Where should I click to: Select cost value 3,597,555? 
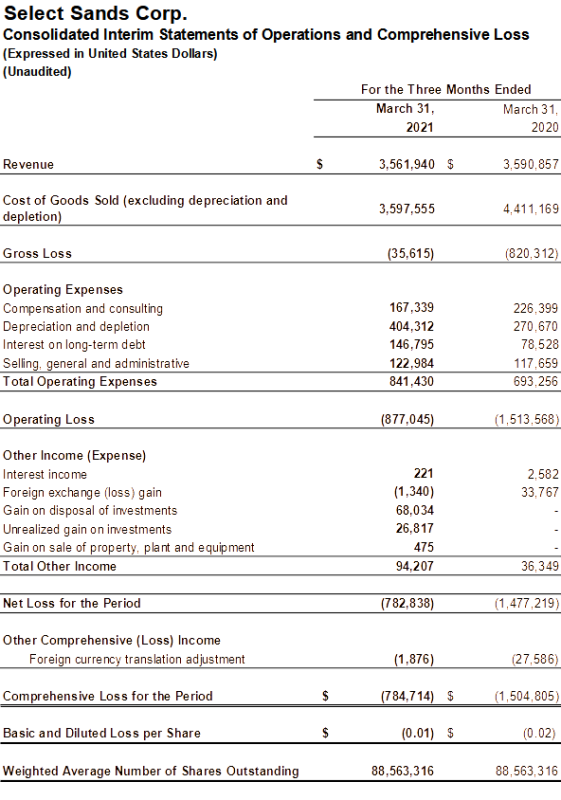406,209
